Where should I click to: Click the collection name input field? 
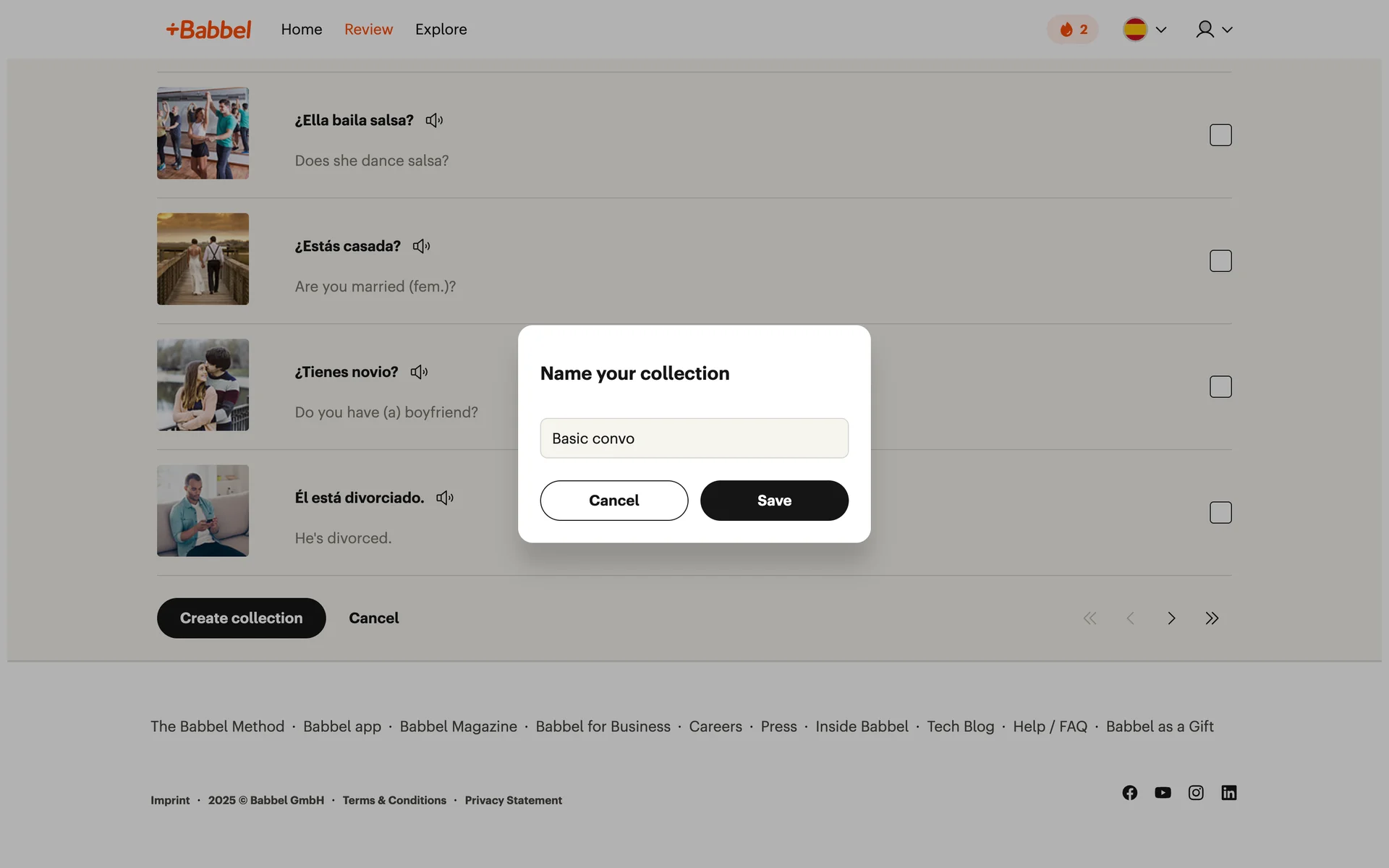pyautogui.click(x=694, y=438)
